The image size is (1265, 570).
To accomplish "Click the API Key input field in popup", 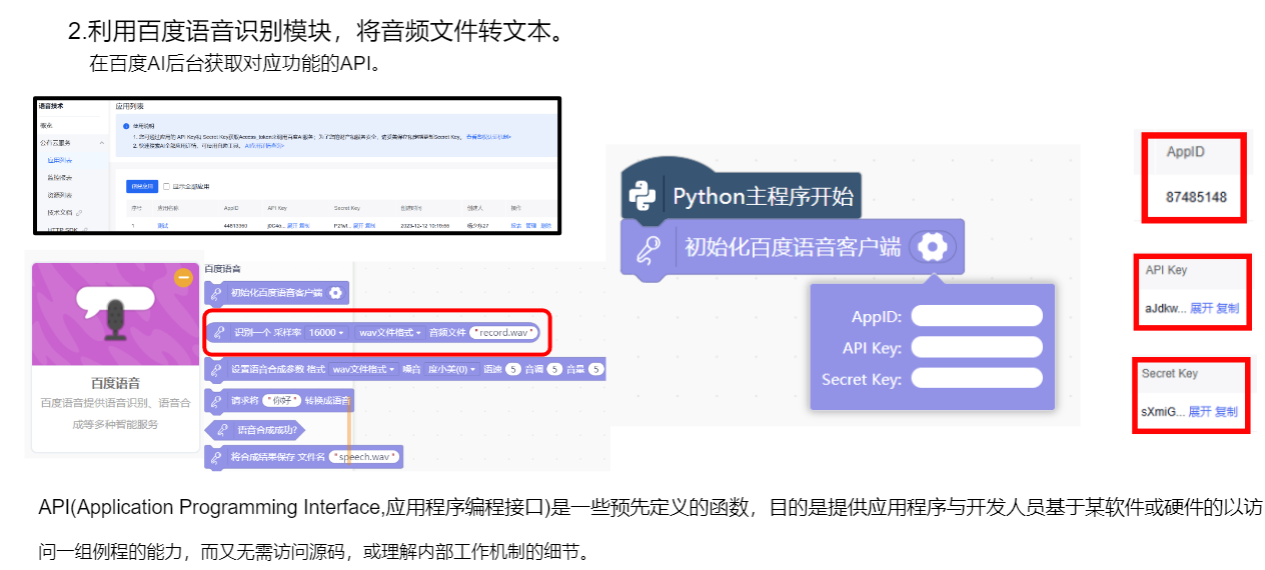I will (977, 347).
